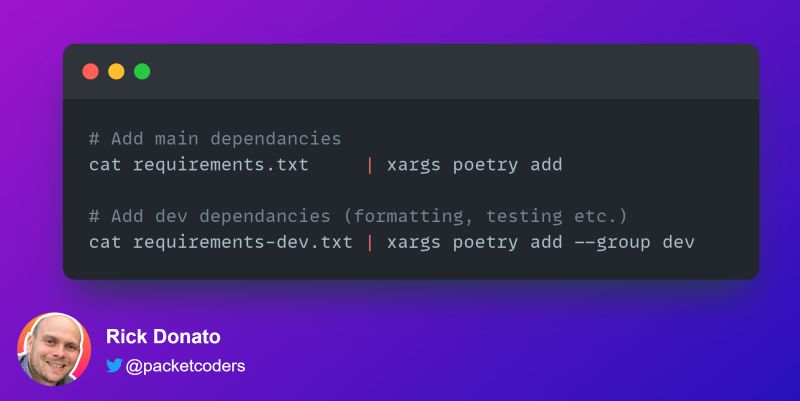Viewport: 800px width, 401px height.
Task: Click the Twitter bird icon
Action: [x=114, y=365]
